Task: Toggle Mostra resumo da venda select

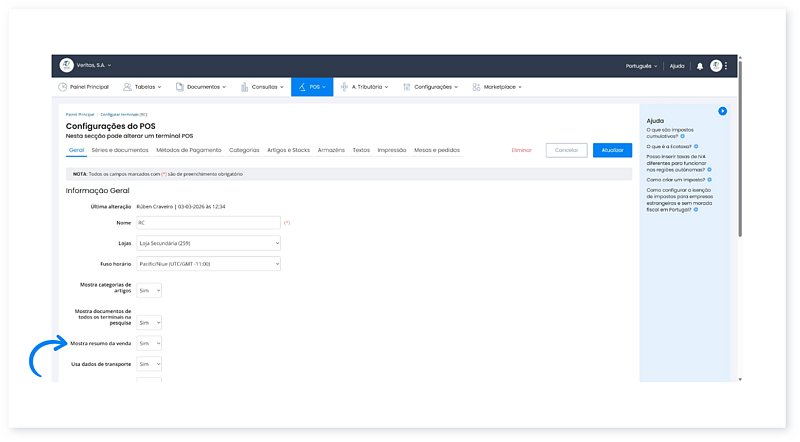Action: (x=148, y=343)
